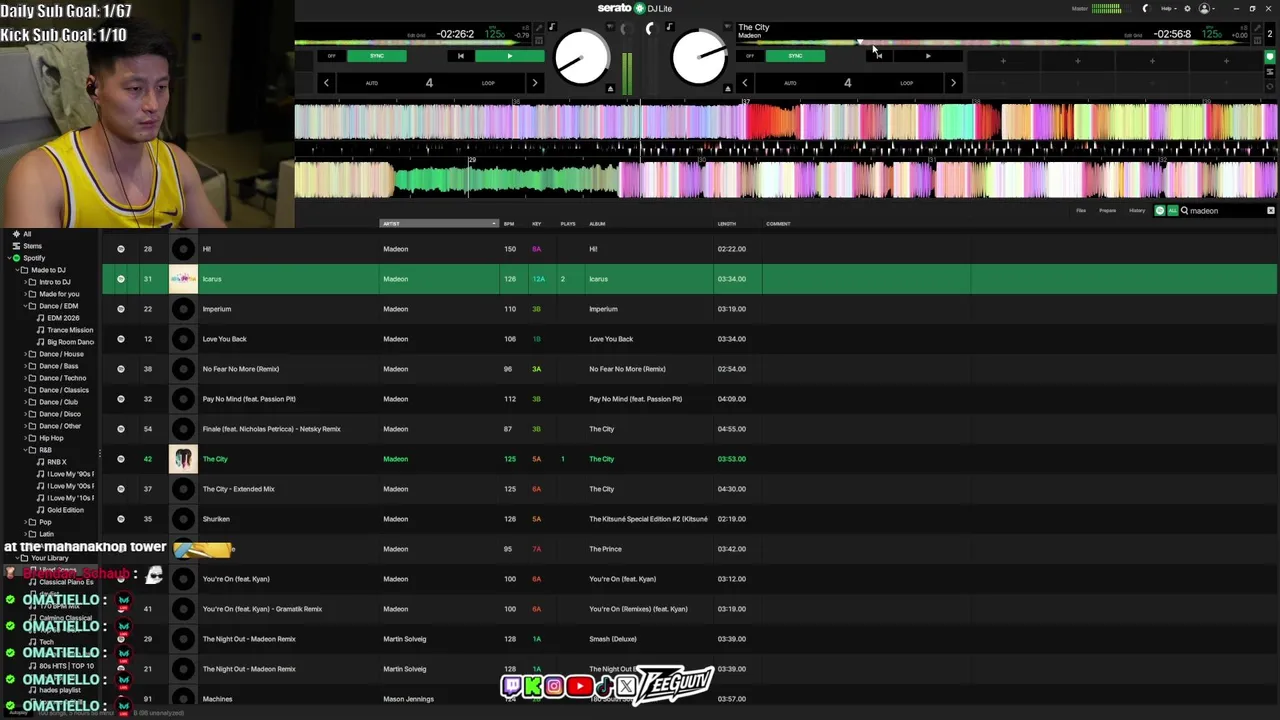Open the Gold Edition playlist
The image size is (1280, 720).
pyautogui.click(x=66, y=510)
